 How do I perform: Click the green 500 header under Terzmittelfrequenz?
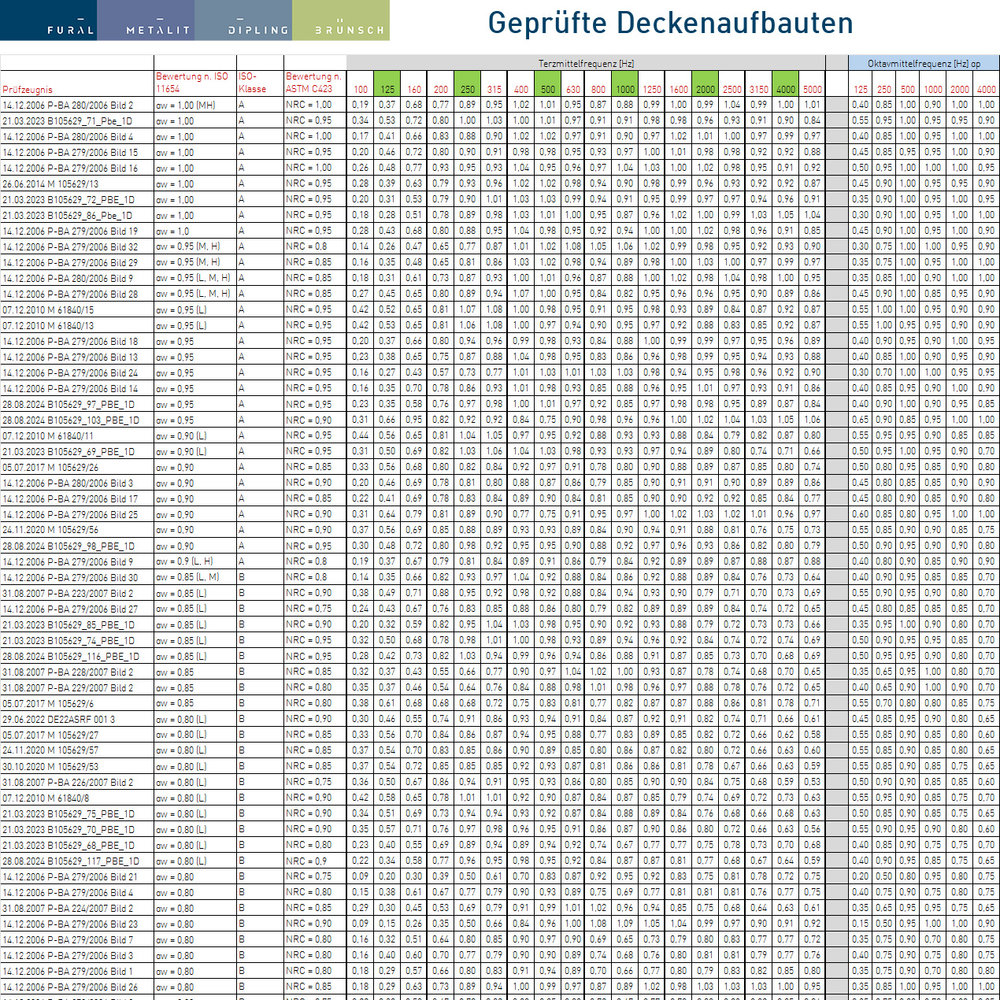548,84
